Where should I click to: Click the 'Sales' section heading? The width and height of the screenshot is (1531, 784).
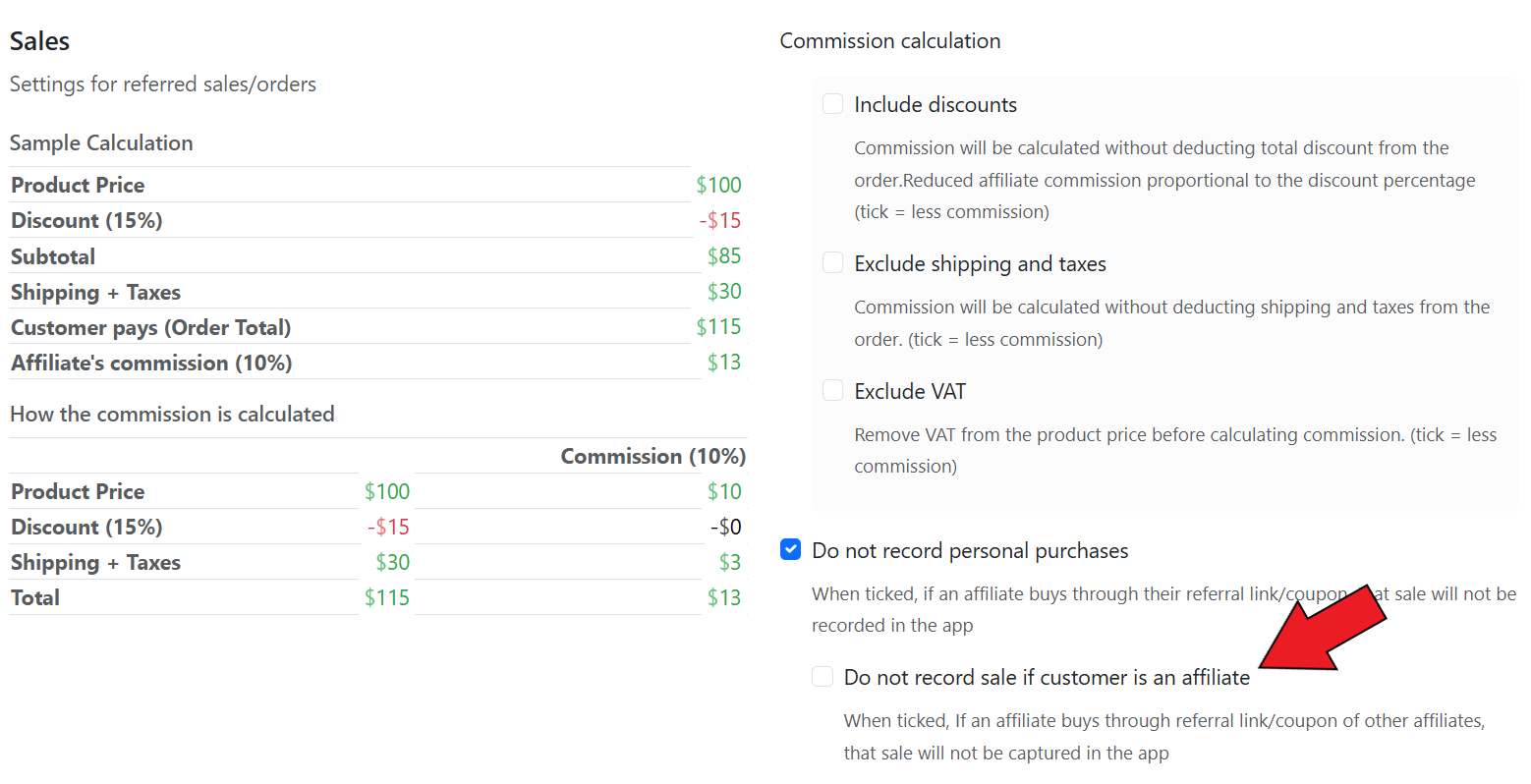40,41
